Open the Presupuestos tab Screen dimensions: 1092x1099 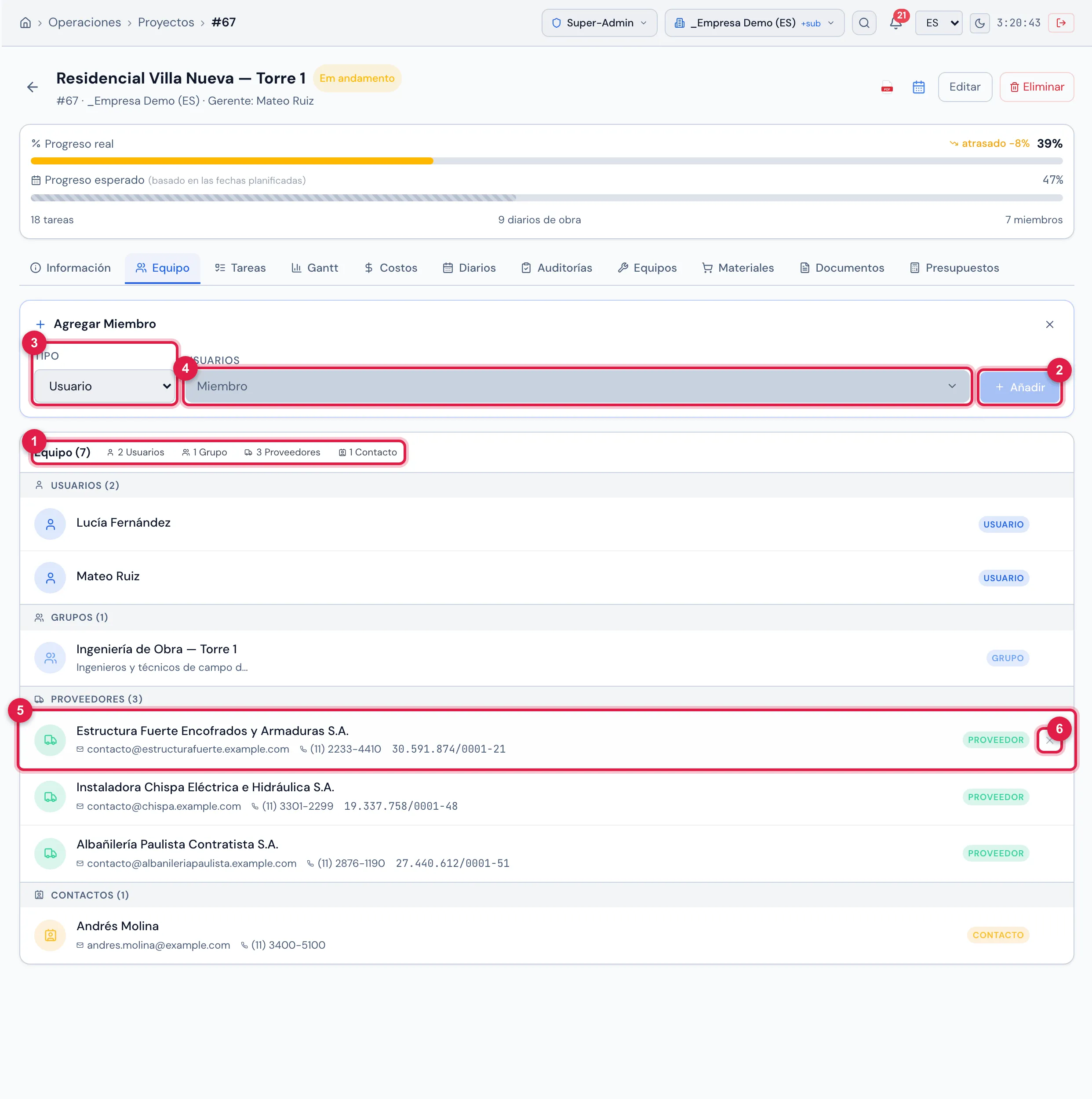(x=954, y=268)
